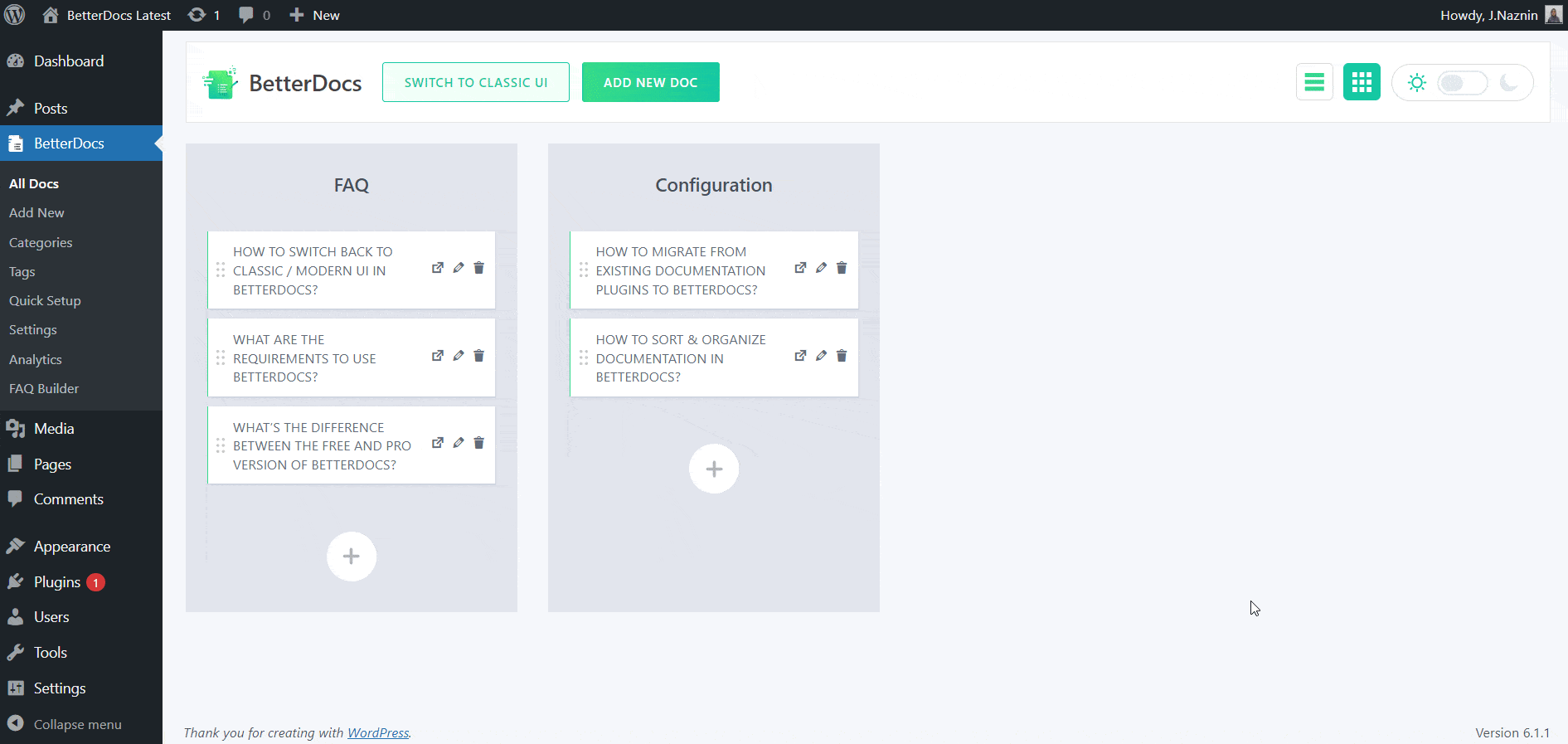Open Dashboard in sidebar
Screen dimensions: 1568x744
tap(81, 61)
